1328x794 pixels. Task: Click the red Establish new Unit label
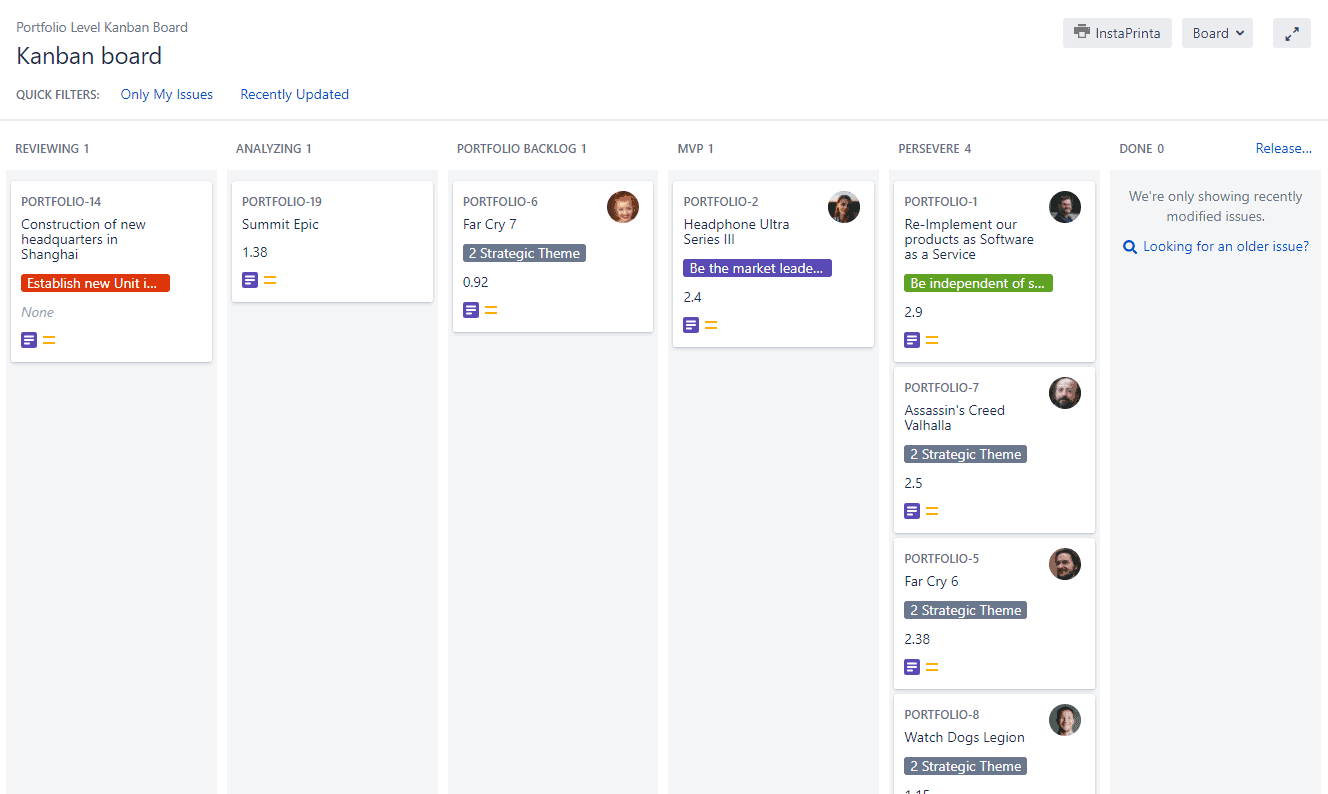pyautogui.click(x=95, y=282)
